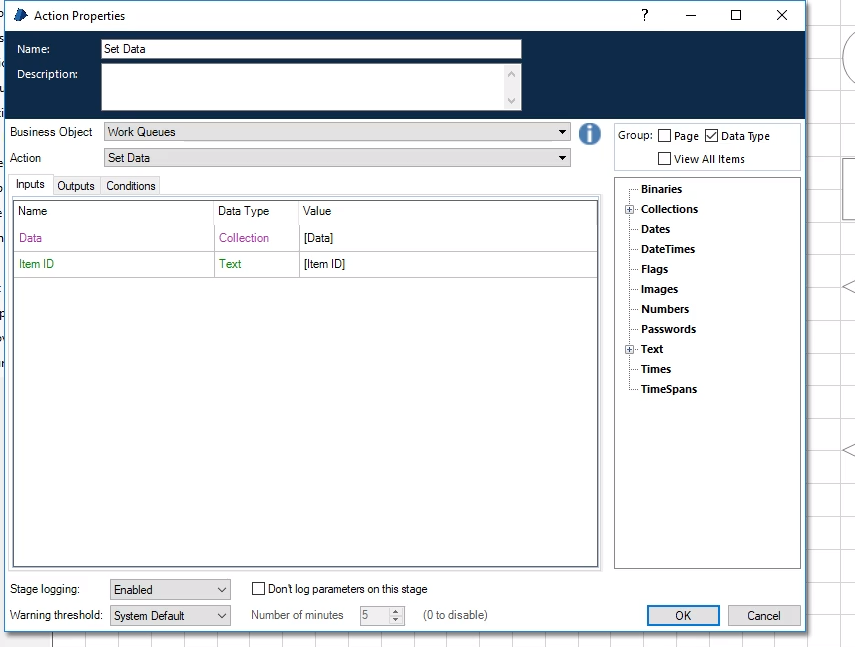Check Don't log parameters on this stage
855x647 pixels.
(x=258, y=589)
